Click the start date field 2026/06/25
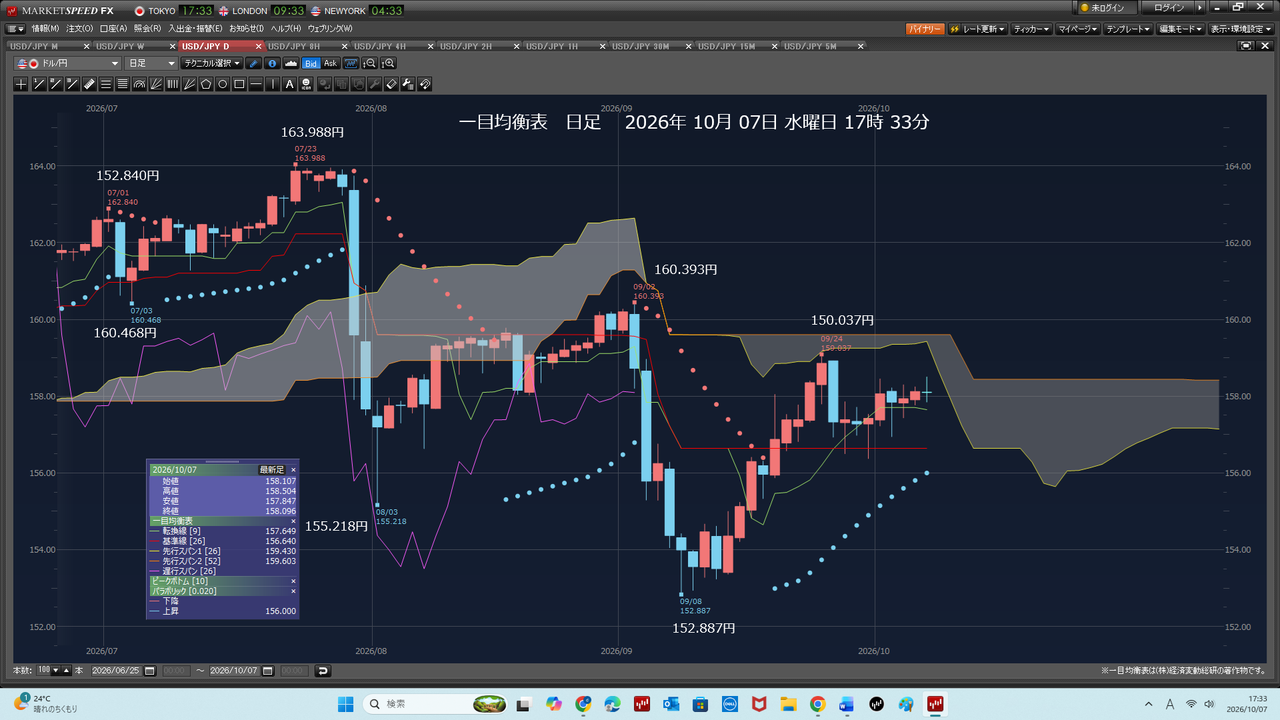1280x720 pixels. (x=116, y=671)
